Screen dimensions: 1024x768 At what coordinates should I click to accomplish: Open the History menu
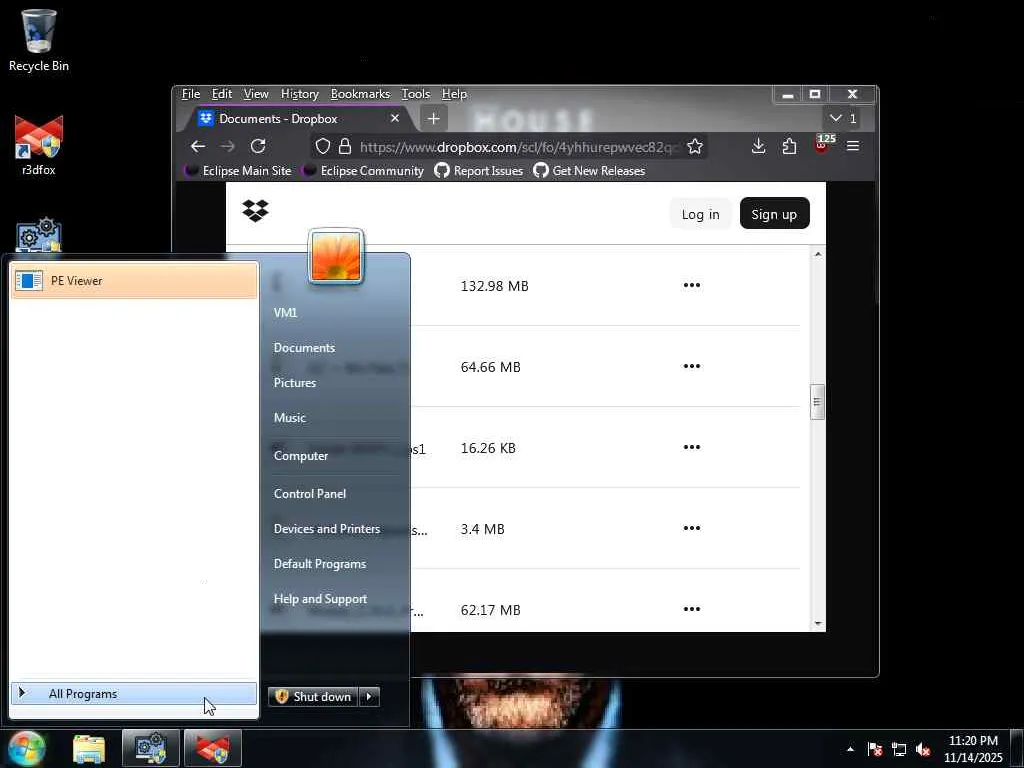[x=300, y=94]
